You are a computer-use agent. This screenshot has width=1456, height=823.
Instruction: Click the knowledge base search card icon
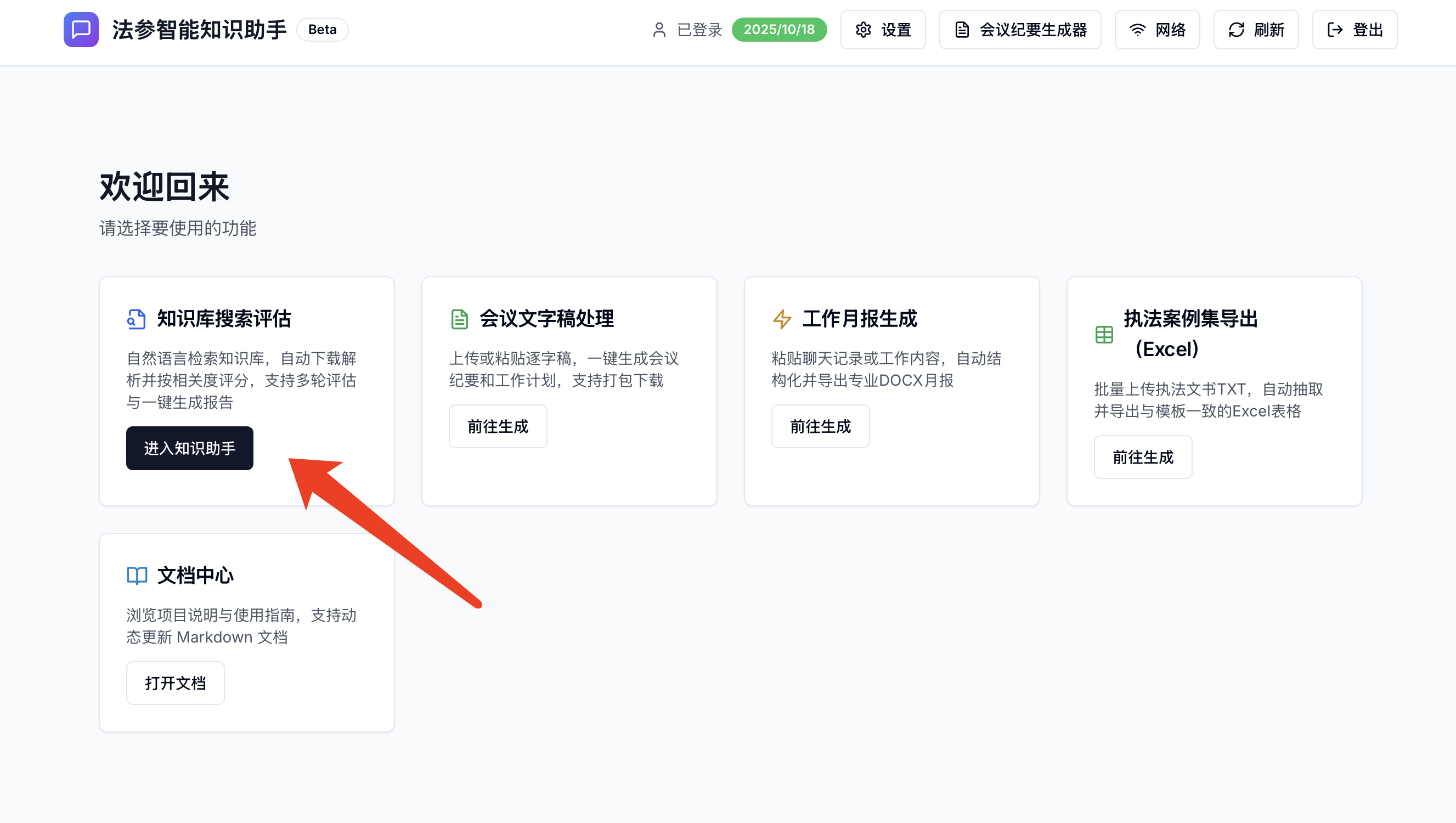point(136,319)
